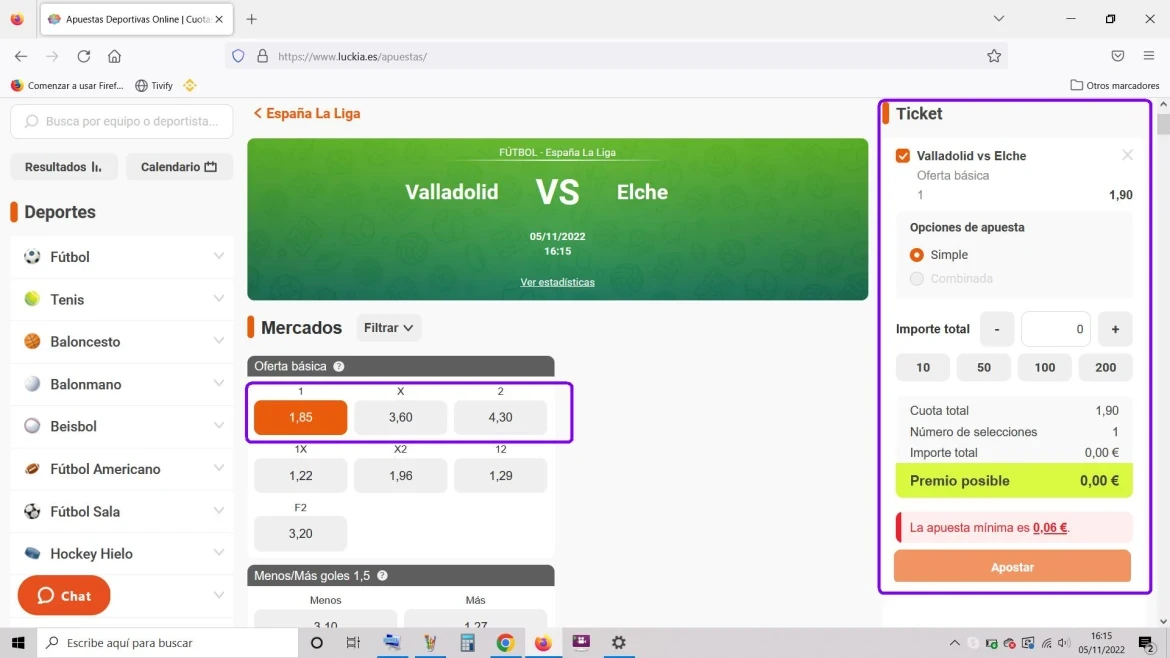Set stake with 10 quick button

pos(923,367)
